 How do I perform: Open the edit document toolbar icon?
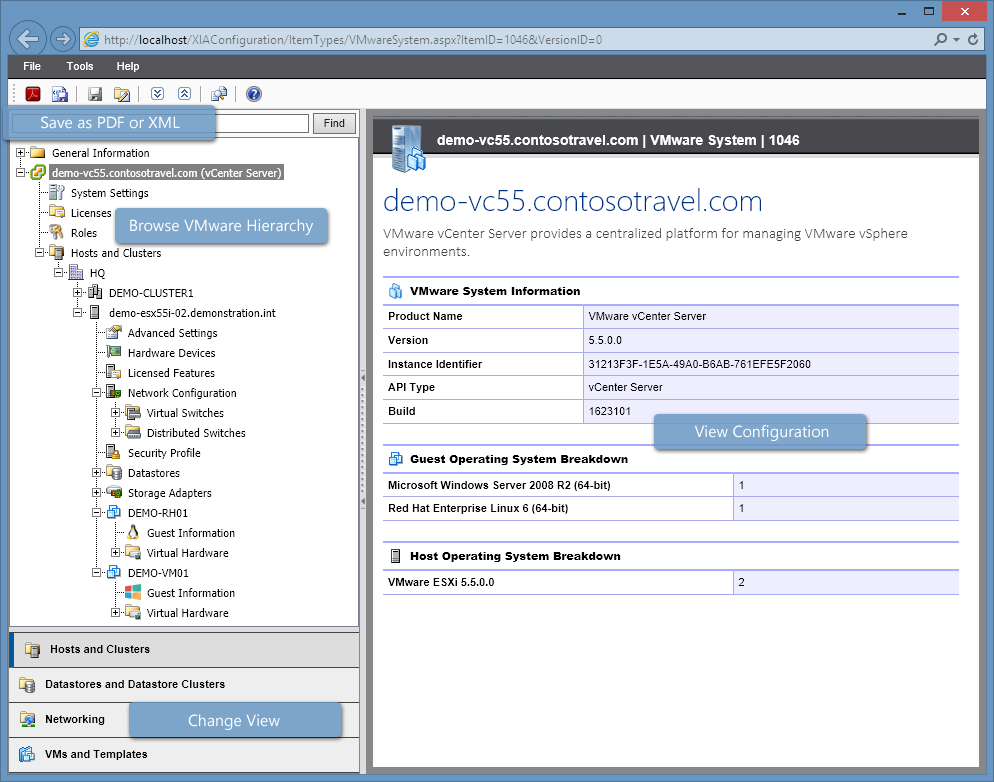[x=122, y=93]
